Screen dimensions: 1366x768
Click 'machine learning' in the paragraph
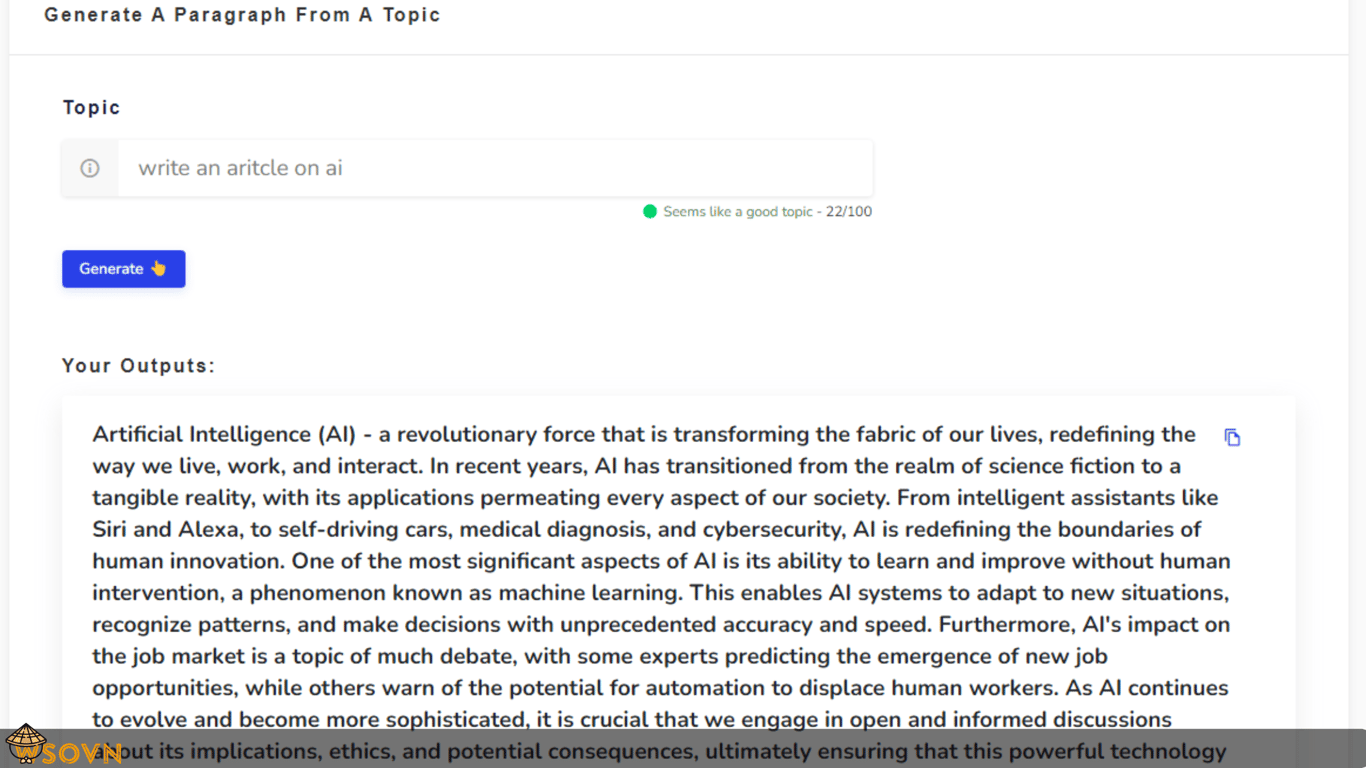(603, 592)
